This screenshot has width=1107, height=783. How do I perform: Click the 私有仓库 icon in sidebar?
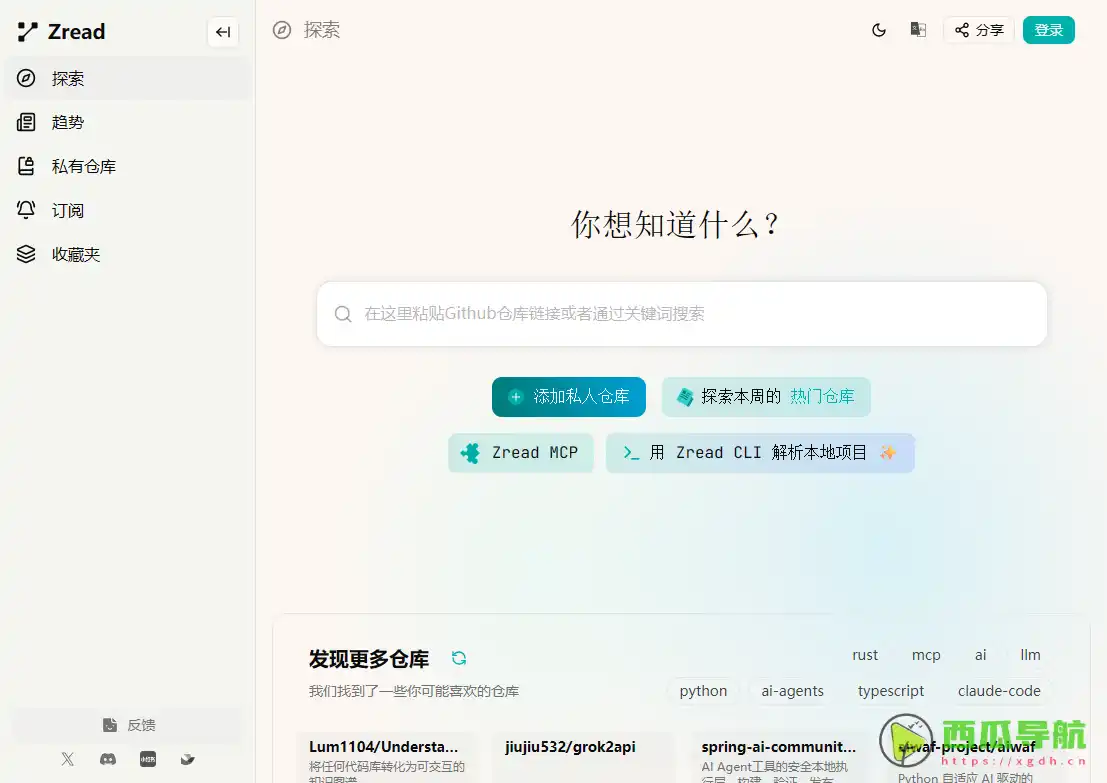click(x=26, y=167)
